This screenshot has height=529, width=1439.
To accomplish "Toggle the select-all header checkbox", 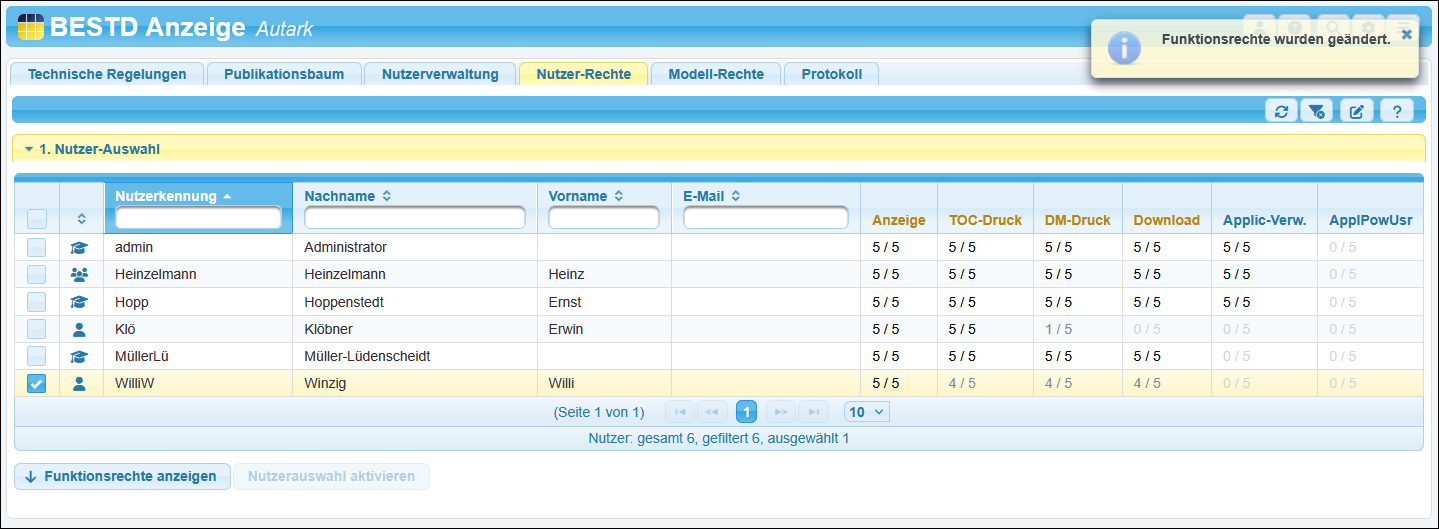I will [x=36, y=218].
